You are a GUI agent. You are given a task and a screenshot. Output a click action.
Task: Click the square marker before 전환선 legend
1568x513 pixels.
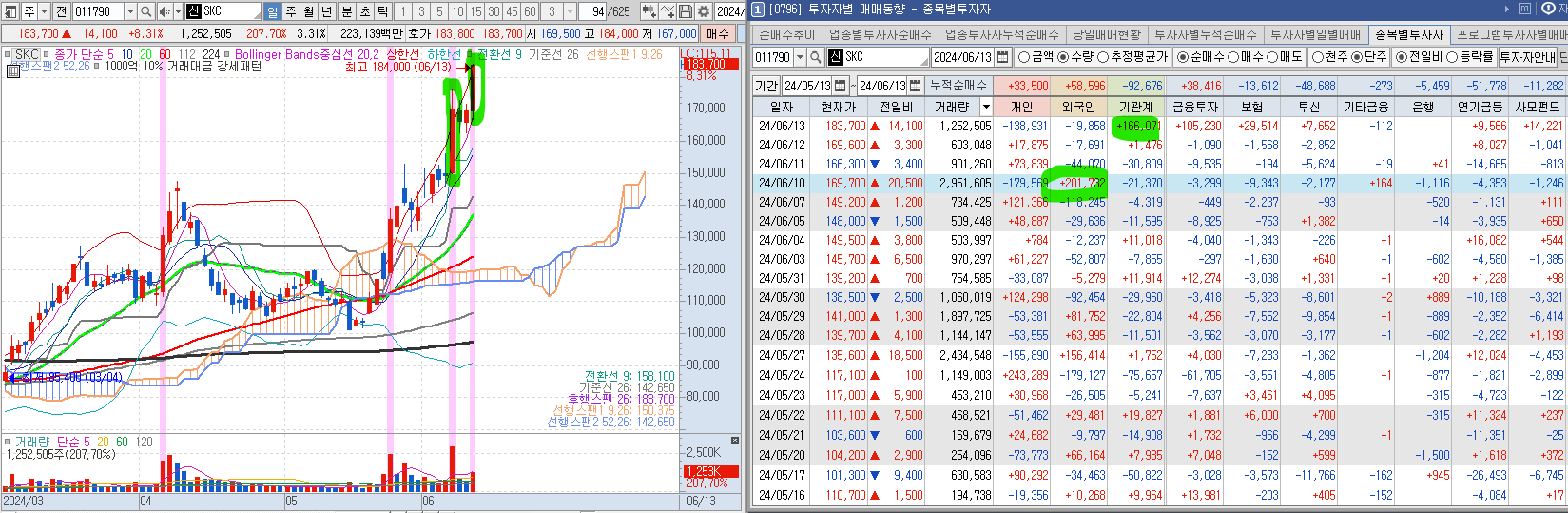(x=471, y=54)
